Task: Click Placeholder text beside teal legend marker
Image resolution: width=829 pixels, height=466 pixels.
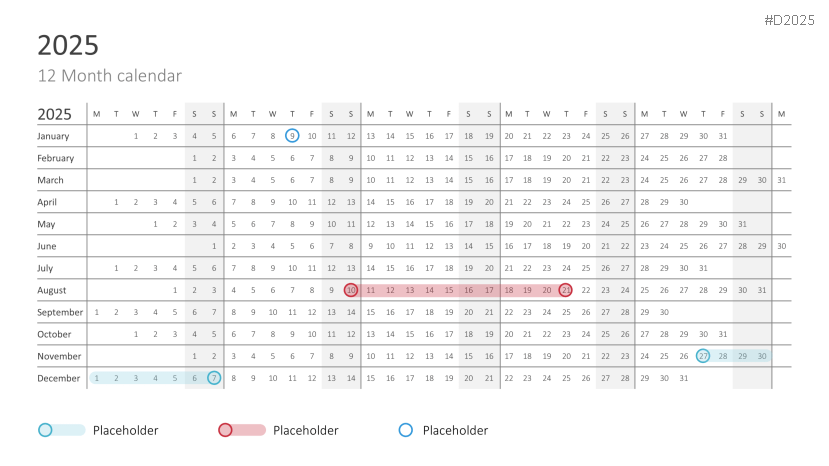Action: [x=125, y=430]
